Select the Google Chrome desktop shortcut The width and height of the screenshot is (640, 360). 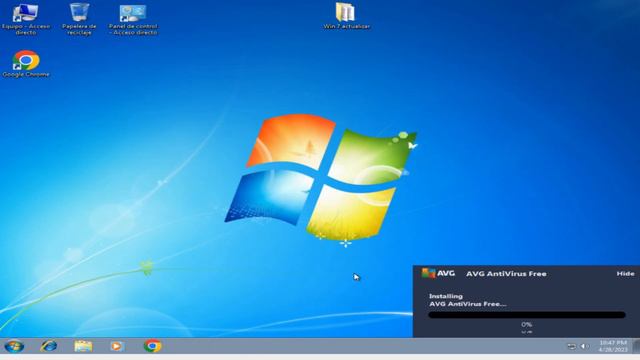[x=26, y=64]
